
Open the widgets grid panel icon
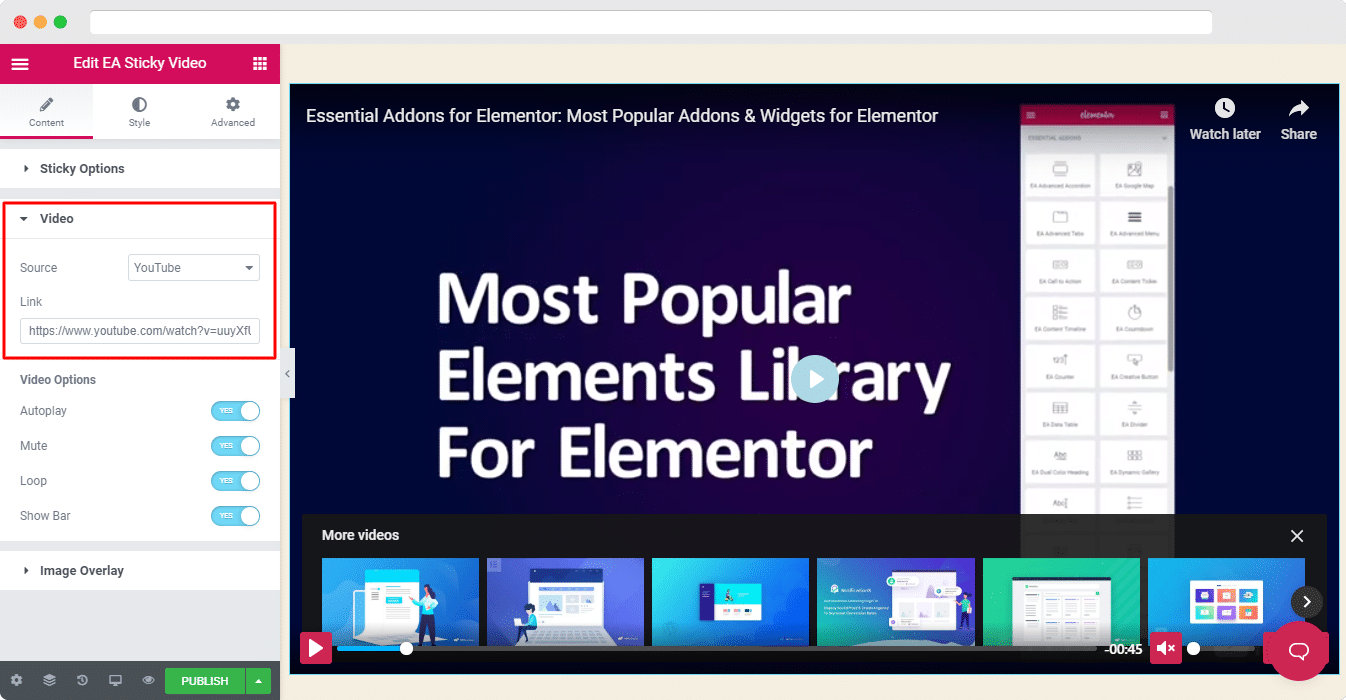[x=260, y=63]
